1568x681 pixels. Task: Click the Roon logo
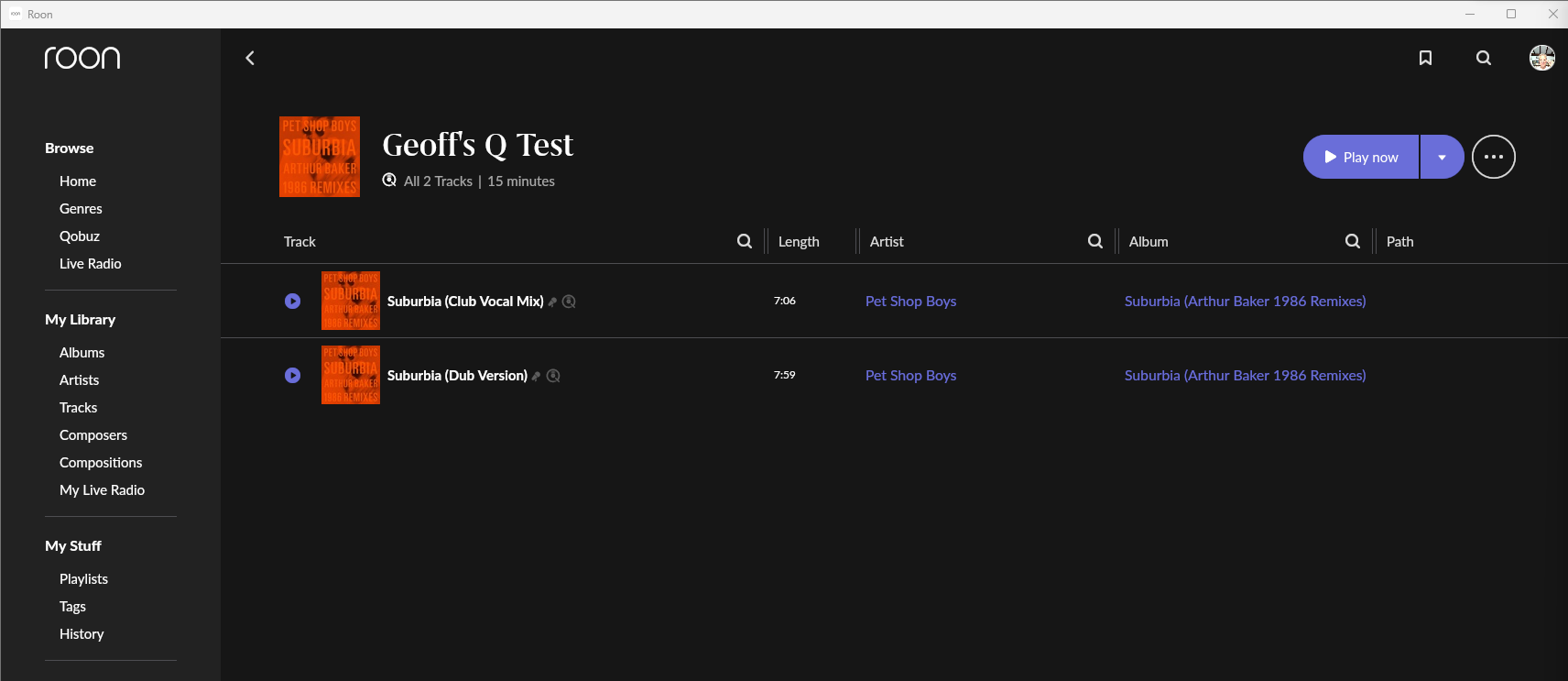82,58
